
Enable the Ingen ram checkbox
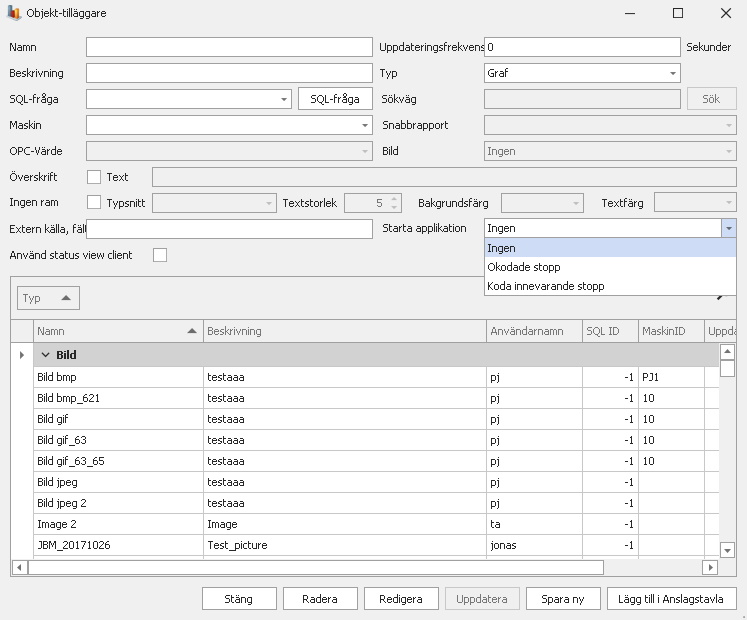point(94,203)
